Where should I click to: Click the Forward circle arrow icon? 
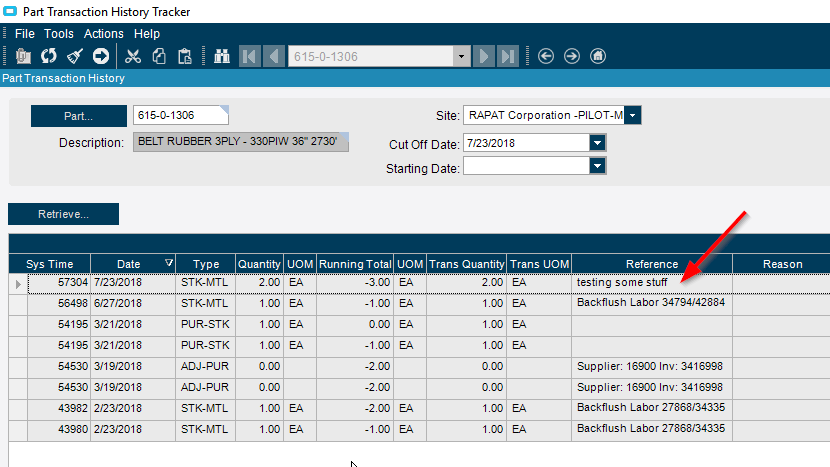[572, 56]
